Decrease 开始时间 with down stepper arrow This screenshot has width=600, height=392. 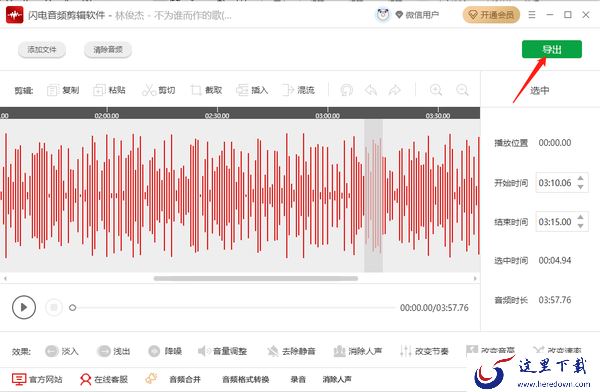pos(581,187)
